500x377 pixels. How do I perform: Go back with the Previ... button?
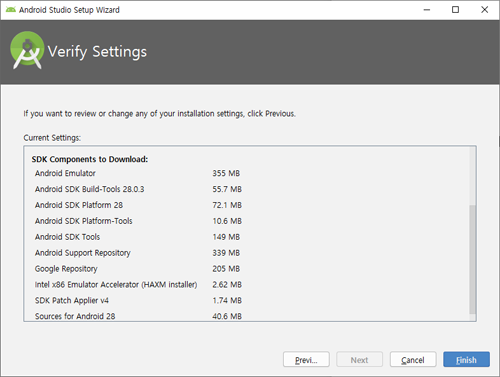point(306,359)
